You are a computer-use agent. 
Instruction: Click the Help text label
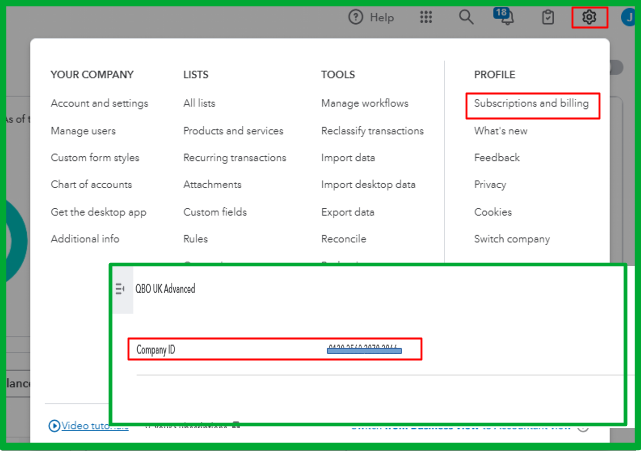[382, 18]
